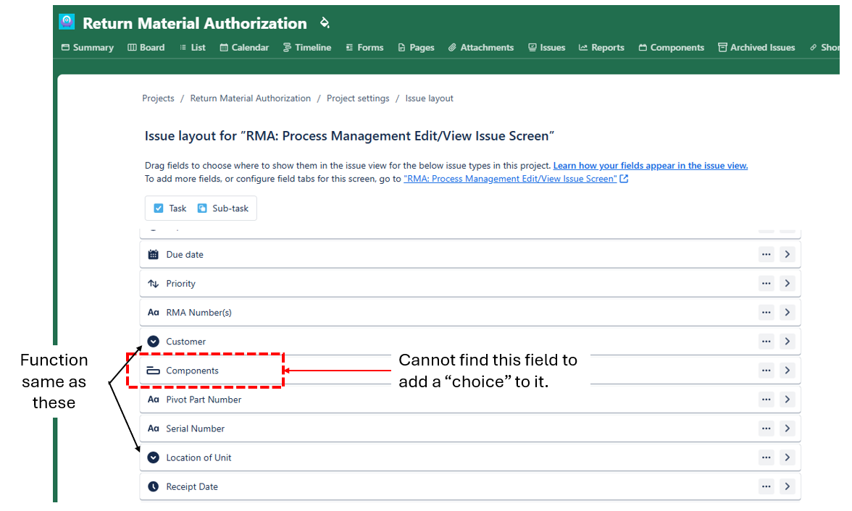This screenshot has height=511, width=852.
Task: Click the RMA Number(s) text field icon
Action: pyautogui.click(x=153, y=313)
